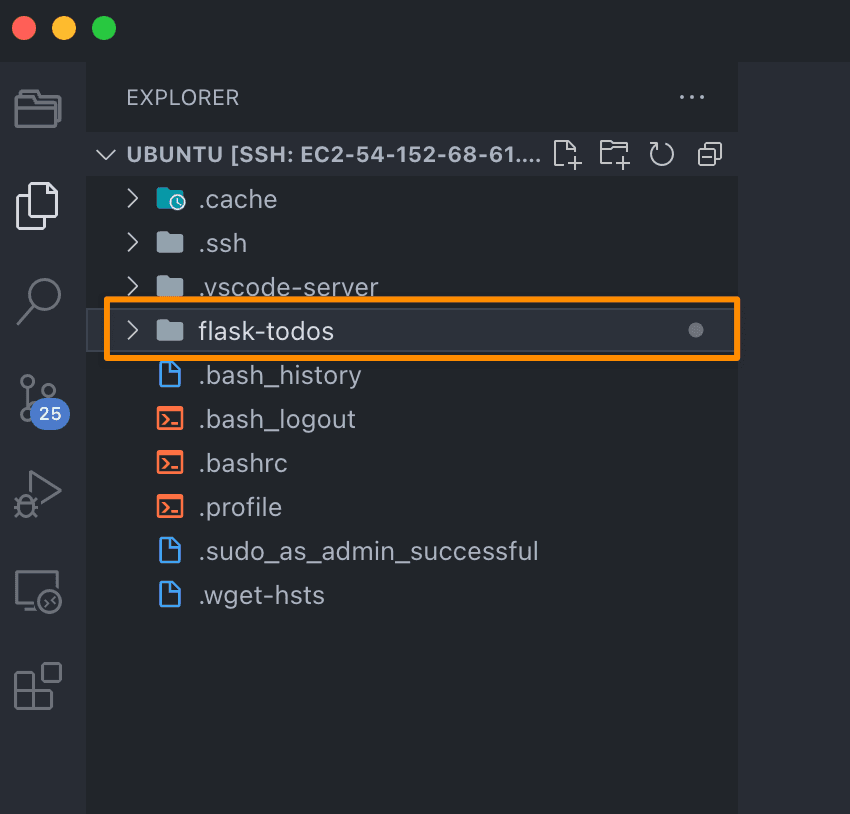The image size is (850, 814).
Task: Open the Explorer view in the activity bar
Action: (x=37, y=206)
